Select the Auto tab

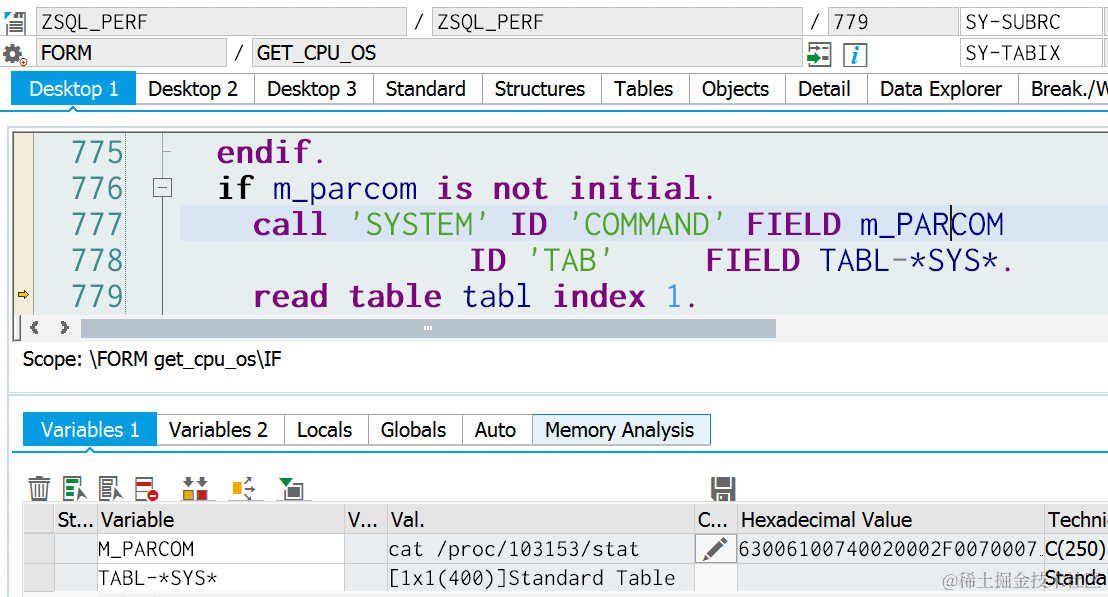click(x=495, y=430)
